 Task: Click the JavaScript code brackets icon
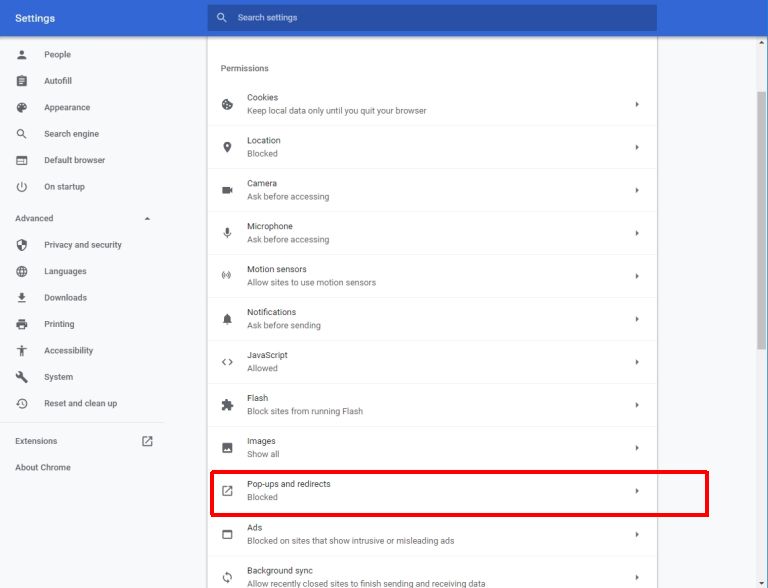pos(227,362)
